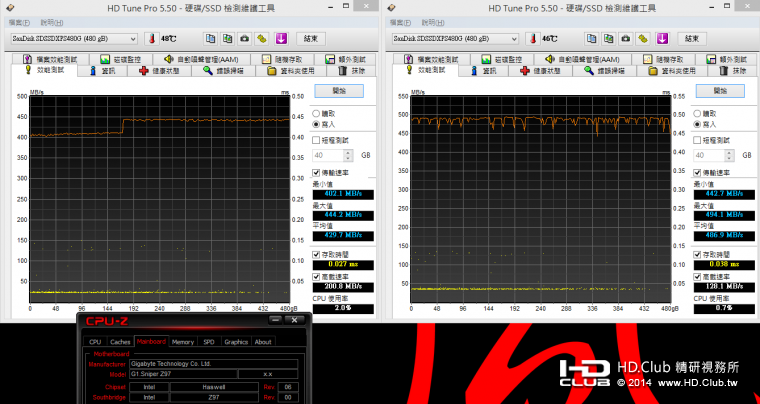Open options icon in right HD Tune toolbar
The height and width of the screenshot is (404, 760).
click(643, 39)
